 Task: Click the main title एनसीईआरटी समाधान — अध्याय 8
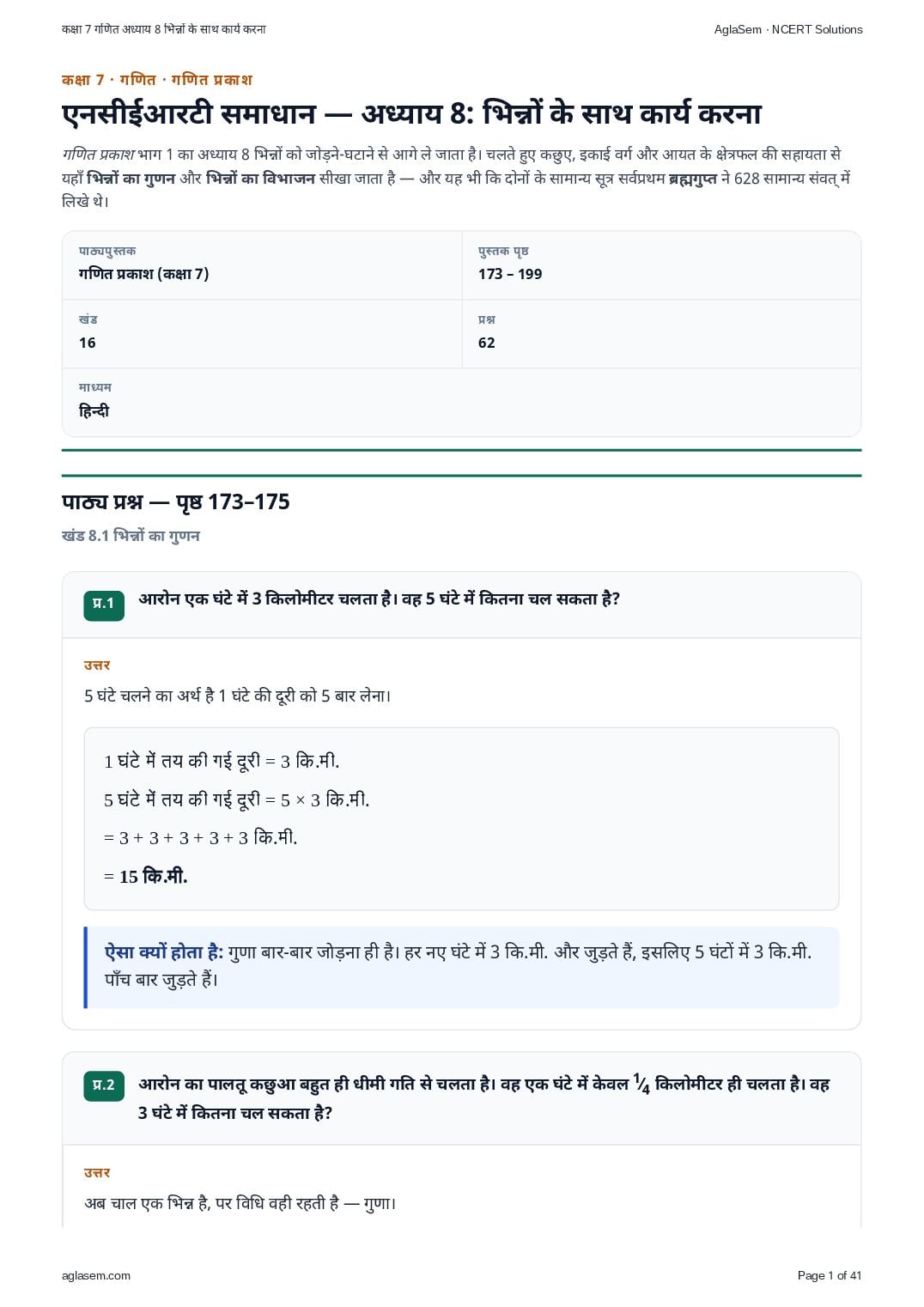coord(411,113)
